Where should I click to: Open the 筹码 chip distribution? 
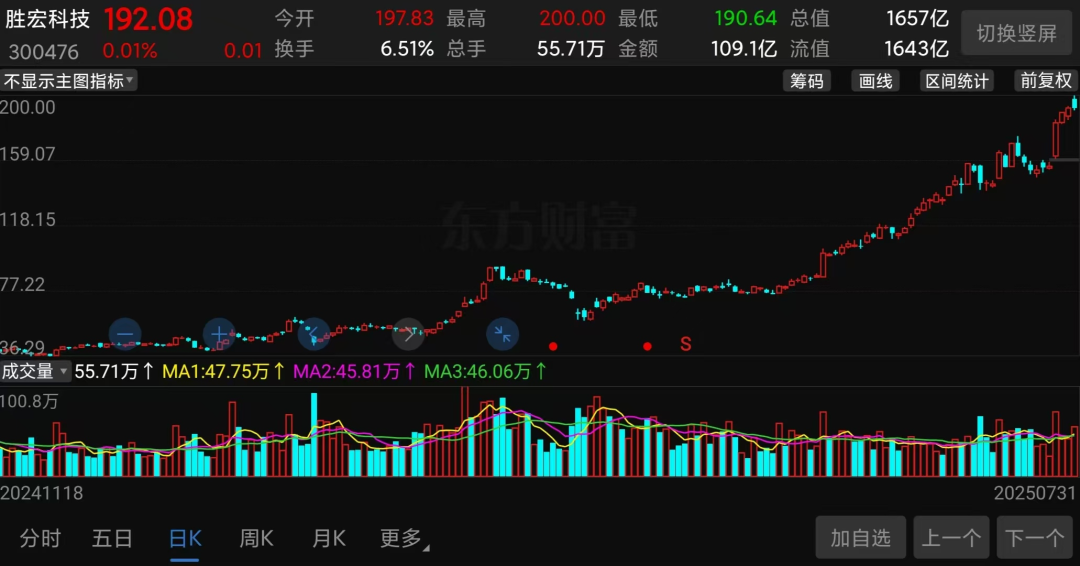(x=807, y=81)
